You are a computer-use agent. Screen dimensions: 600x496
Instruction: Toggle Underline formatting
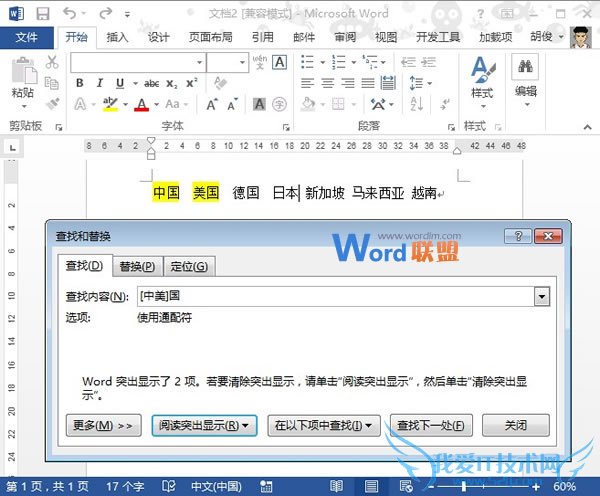120,83
